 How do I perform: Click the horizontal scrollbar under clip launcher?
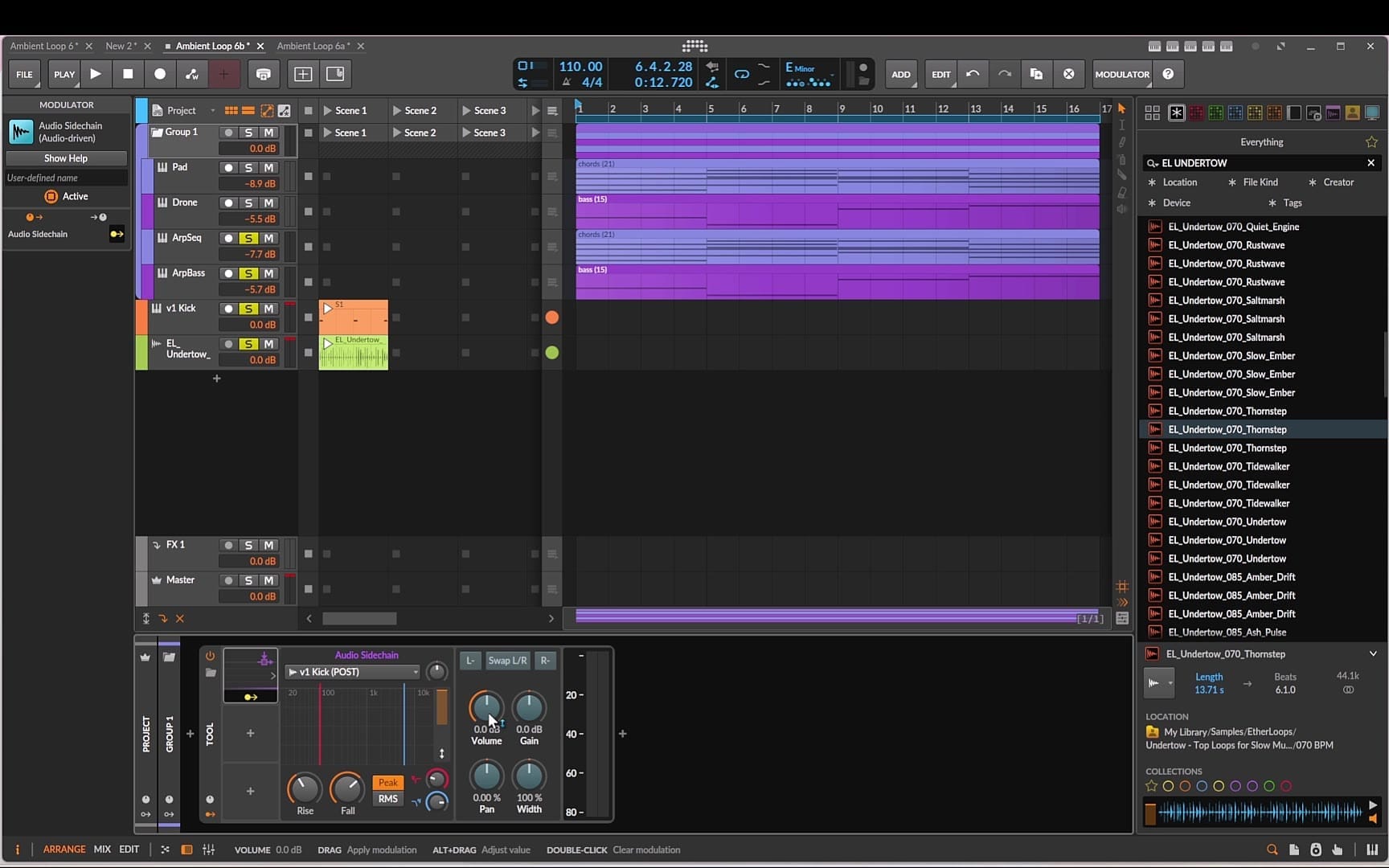coord(359,618)
